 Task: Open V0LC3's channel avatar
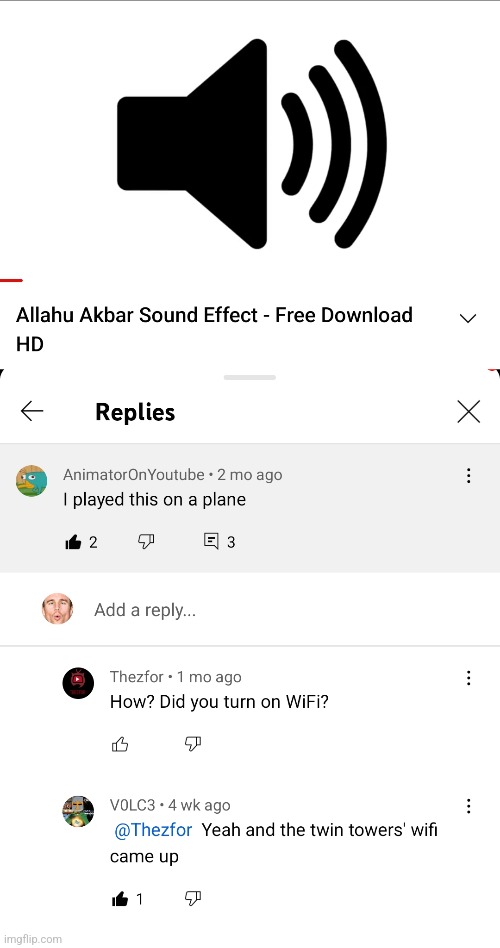[78, 811]
